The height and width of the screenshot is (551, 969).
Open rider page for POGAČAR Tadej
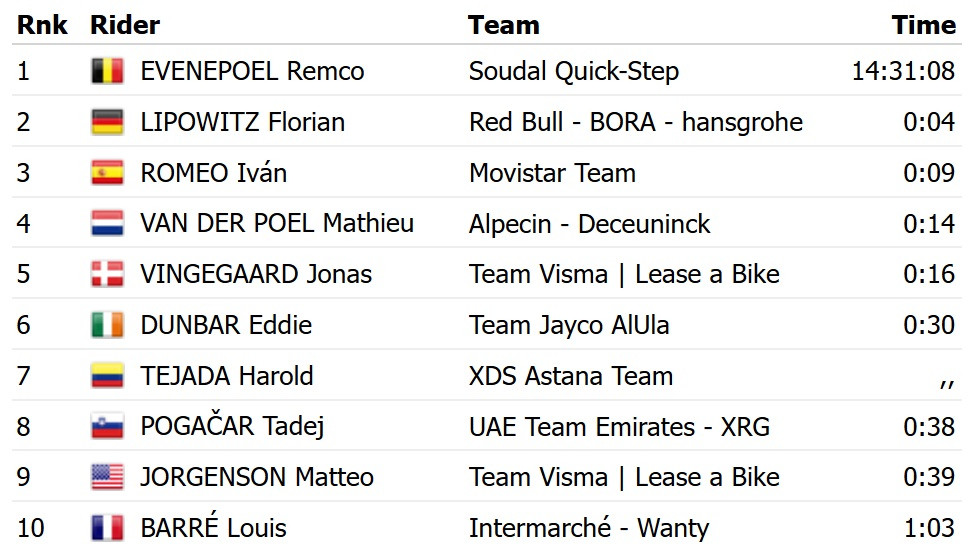232,426
